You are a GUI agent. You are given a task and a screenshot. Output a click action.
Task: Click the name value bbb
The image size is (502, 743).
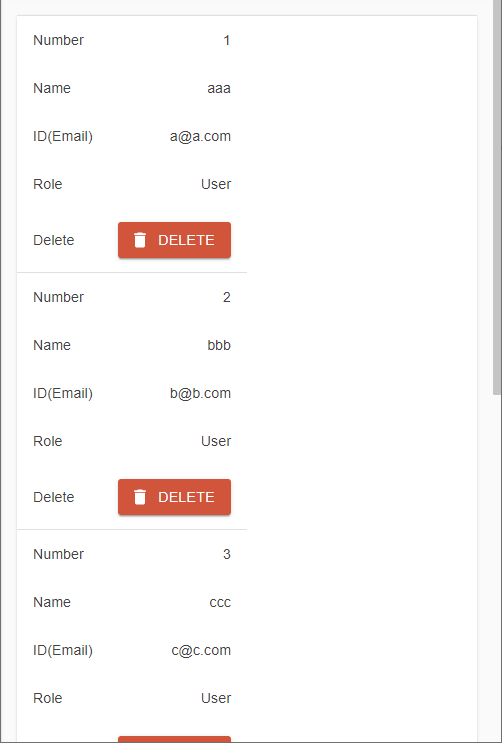[219, 345]
